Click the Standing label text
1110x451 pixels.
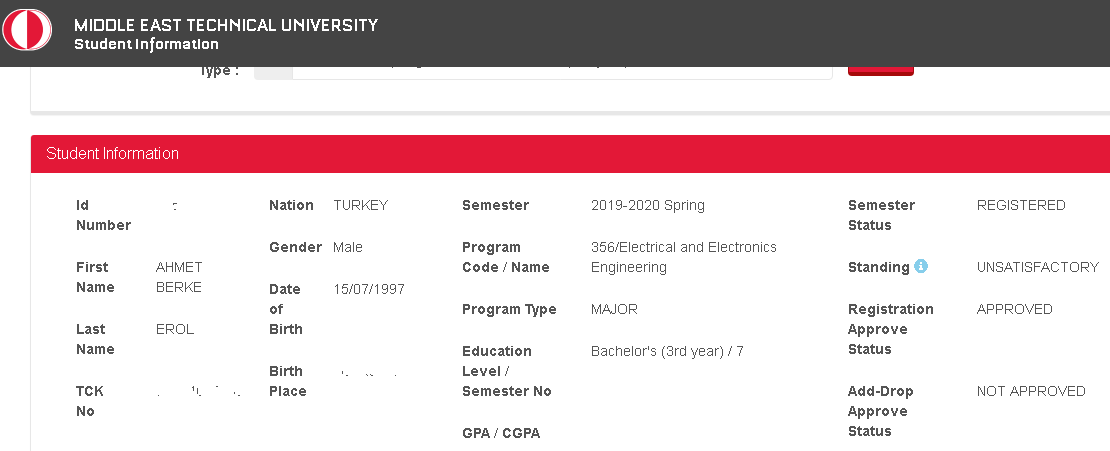(879, 267)
